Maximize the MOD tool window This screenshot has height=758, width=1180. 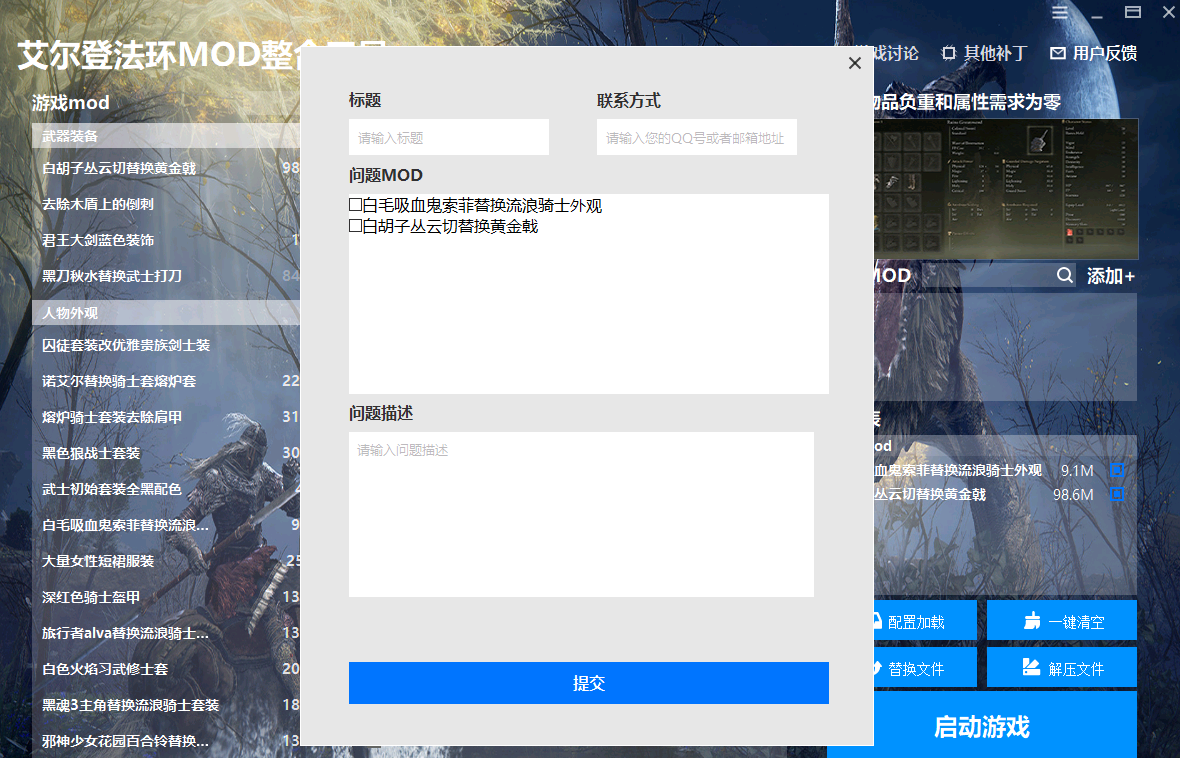pyautogui.click(x=1133, y=12)
